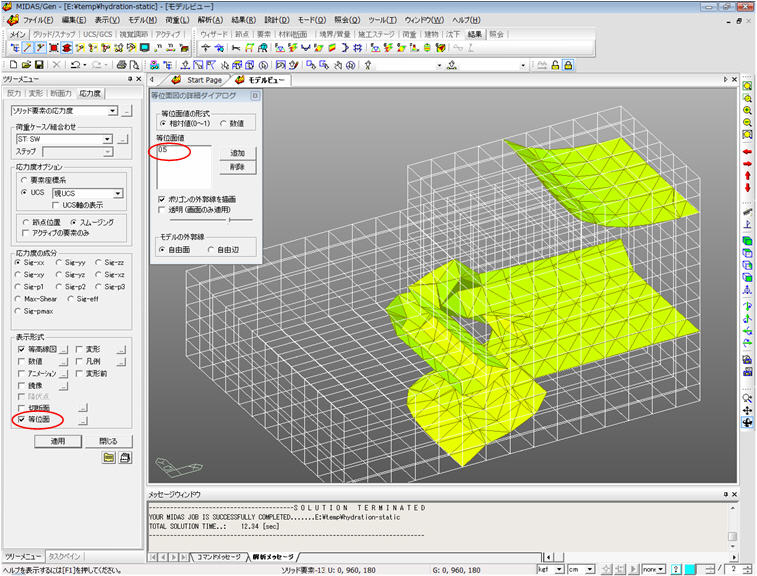
Task: Open the kgf force unit dropdown
Action: (x=559, y=570)
